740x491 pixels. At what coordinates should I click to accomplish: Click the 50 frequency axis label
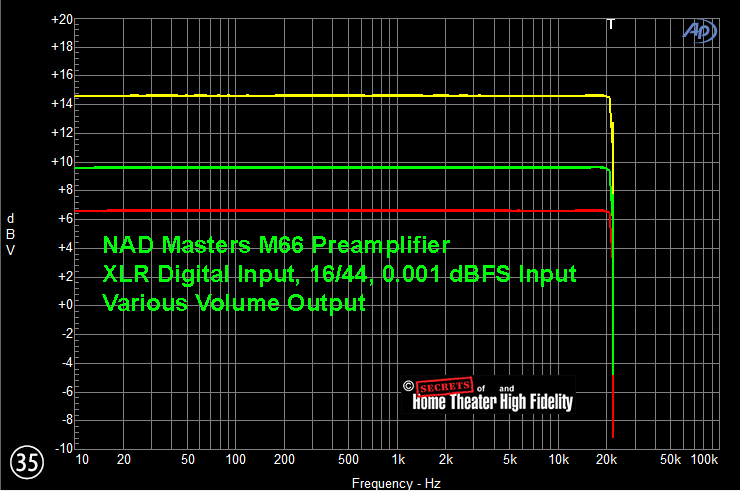tap(188, 459)
